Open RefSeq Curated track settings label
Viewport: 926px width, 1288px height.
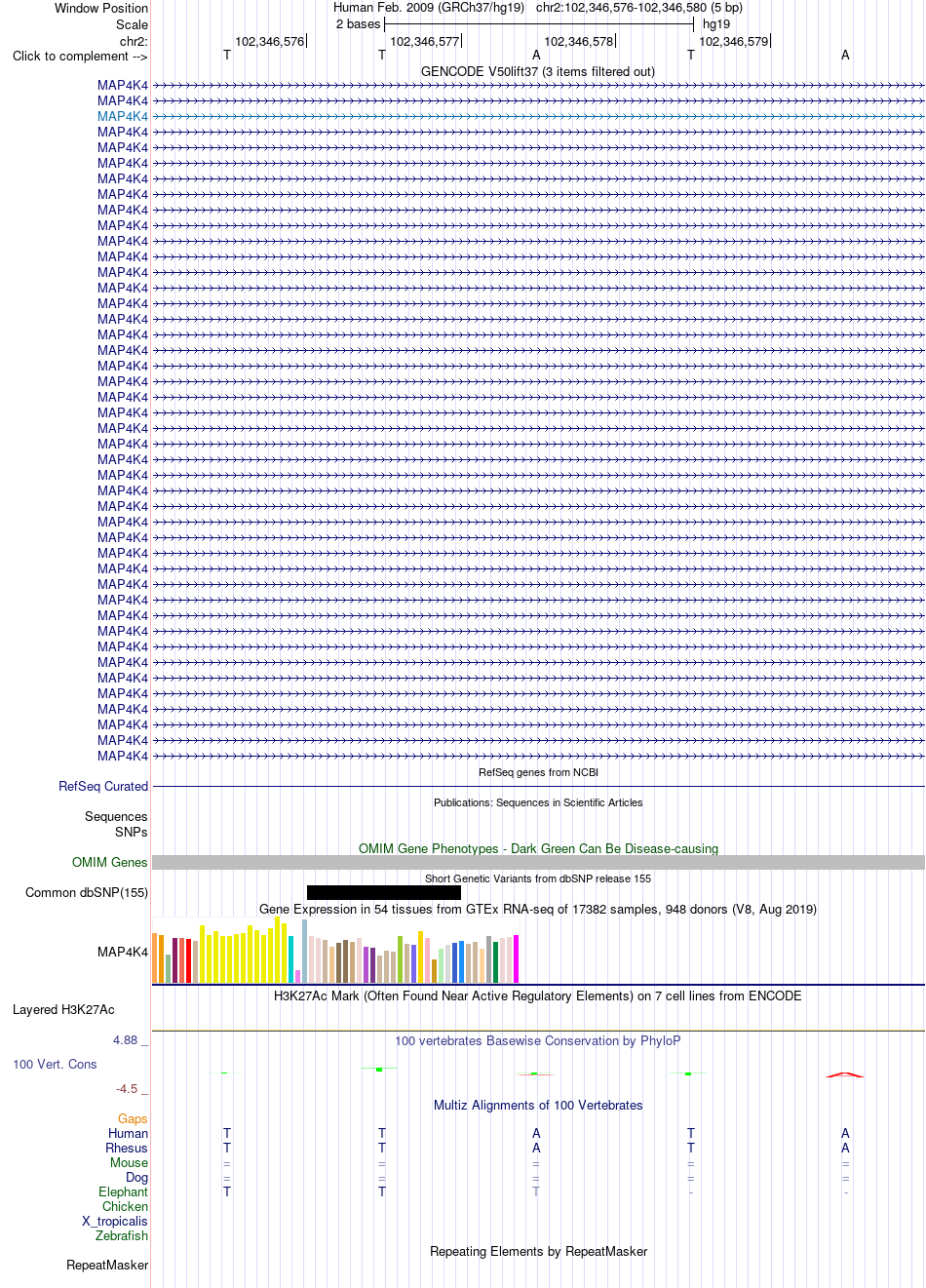point(103,786)
